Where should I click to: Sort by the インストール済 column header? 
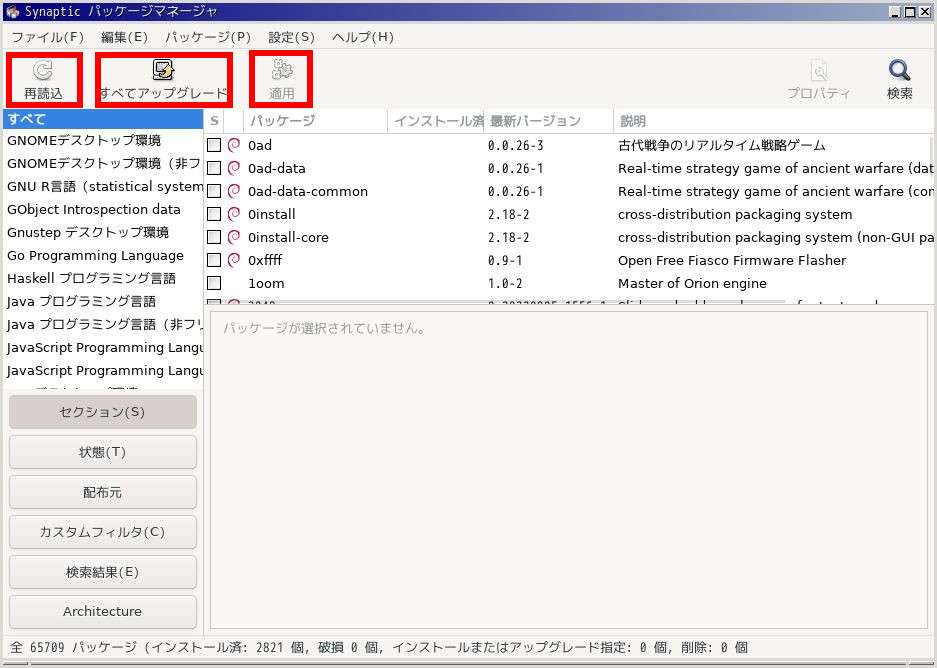[x=436, y=121]
